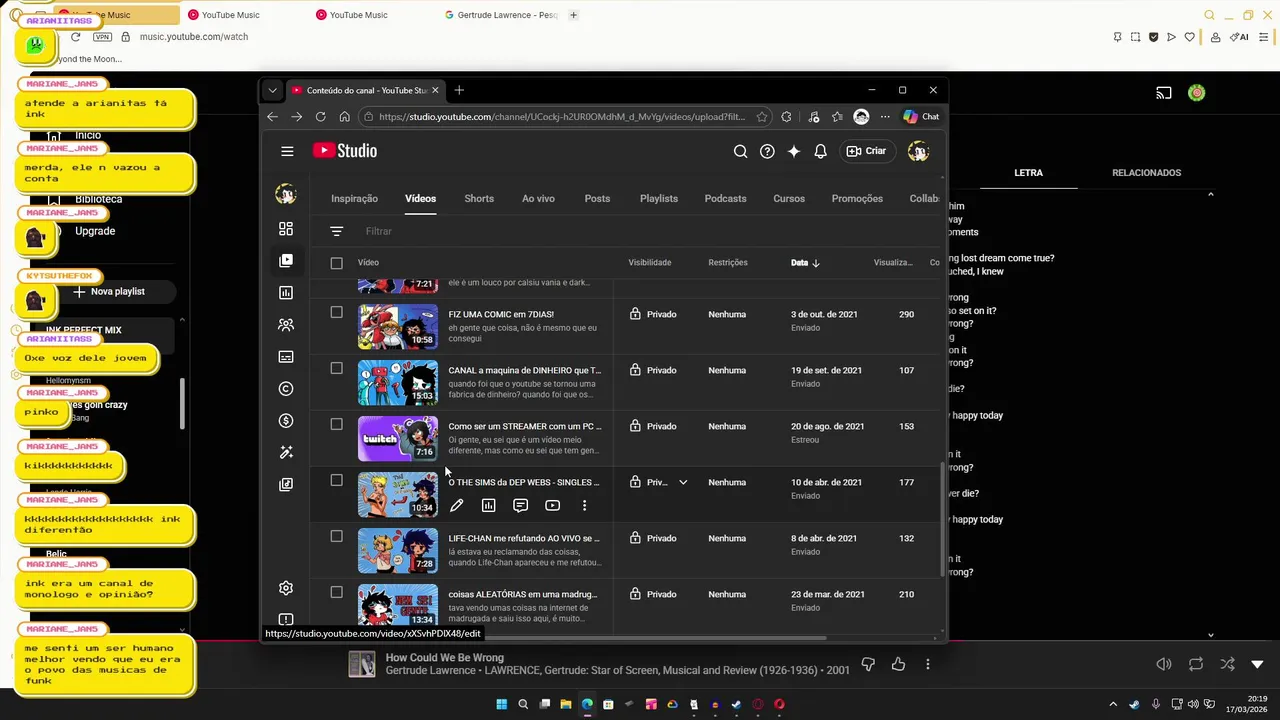Check the box for CANAL a maquina de DINHEIRO

point(336,368)
